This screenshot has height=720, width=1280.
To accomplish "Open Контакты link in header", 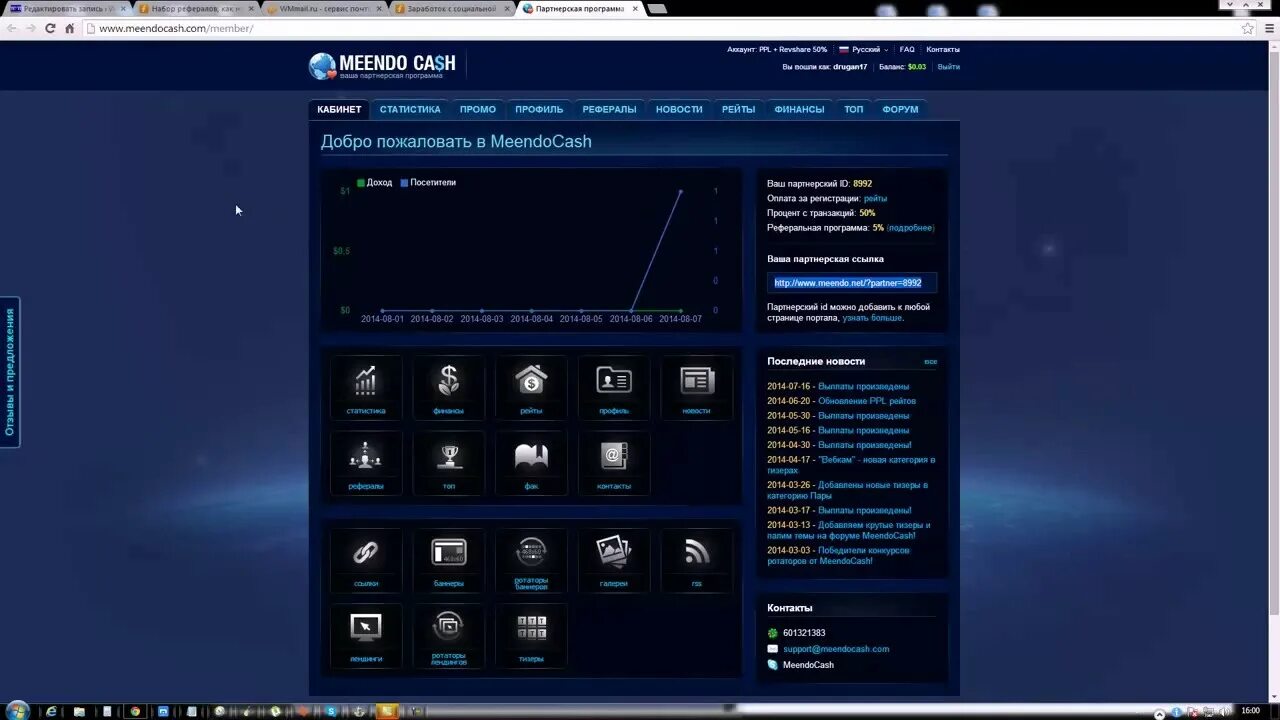I will (943, 49).
